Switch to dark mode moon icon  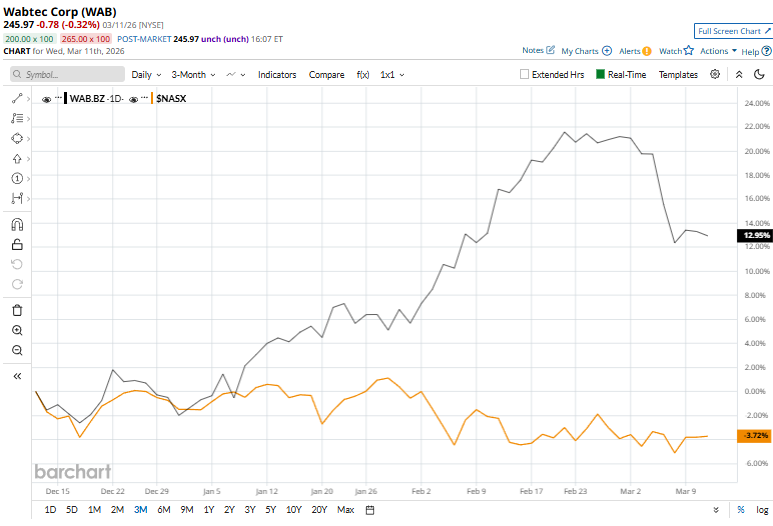759,74
